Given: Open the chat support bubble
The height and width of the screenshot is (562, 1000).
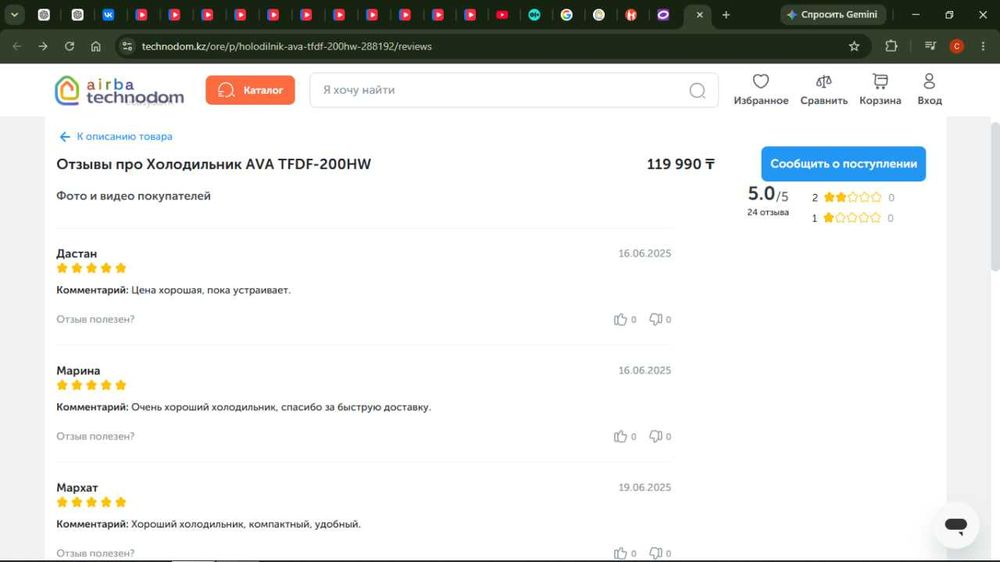Looking at the screenshot, I should [955, 525].
